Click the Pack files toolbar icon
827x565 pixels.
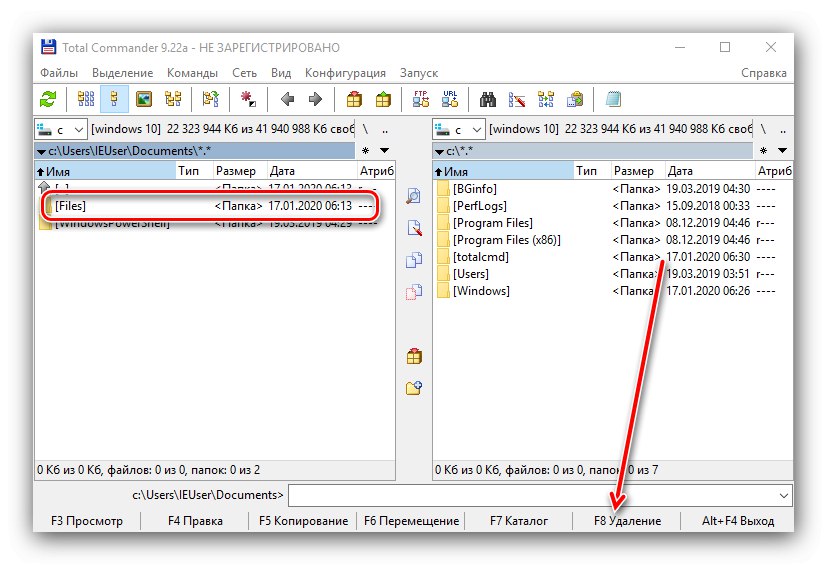354,99
